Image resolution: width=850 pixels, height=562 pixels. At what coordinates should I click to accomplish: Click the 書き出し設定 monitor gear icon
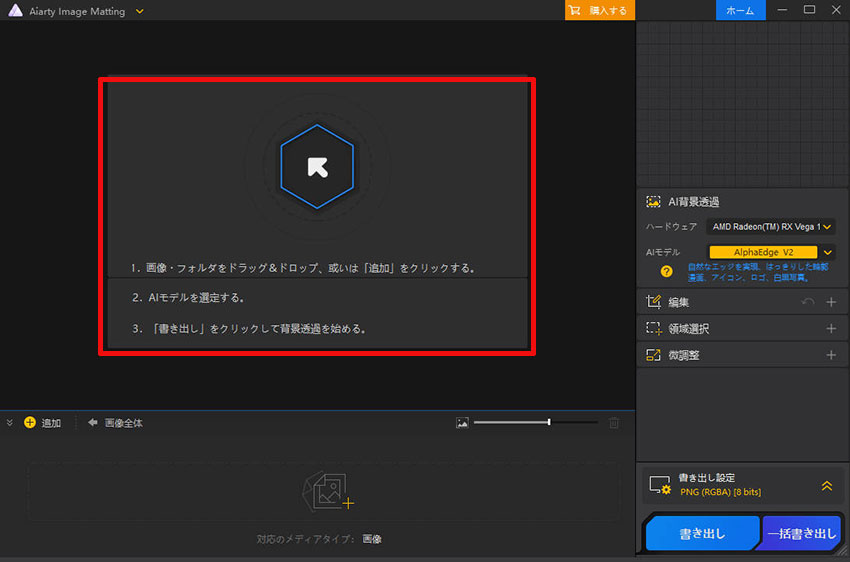[x=659, y=485]
